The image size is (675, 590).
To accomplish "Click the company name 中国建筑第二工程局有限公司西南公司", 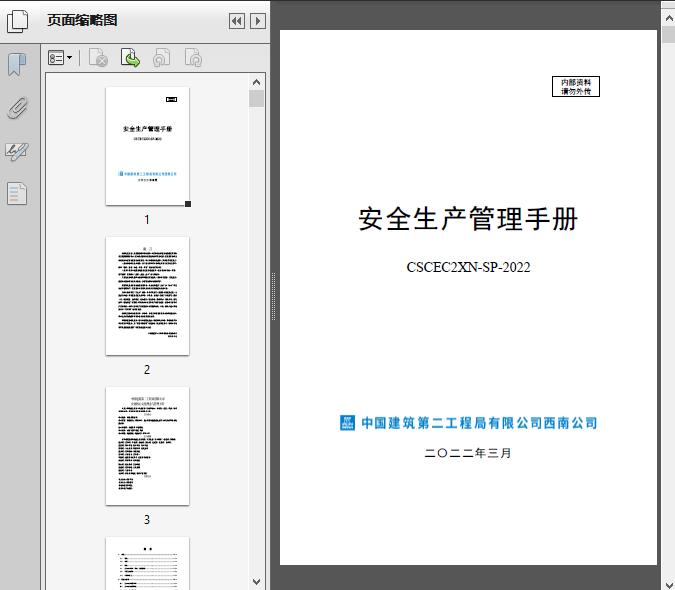I will (479, 423).
